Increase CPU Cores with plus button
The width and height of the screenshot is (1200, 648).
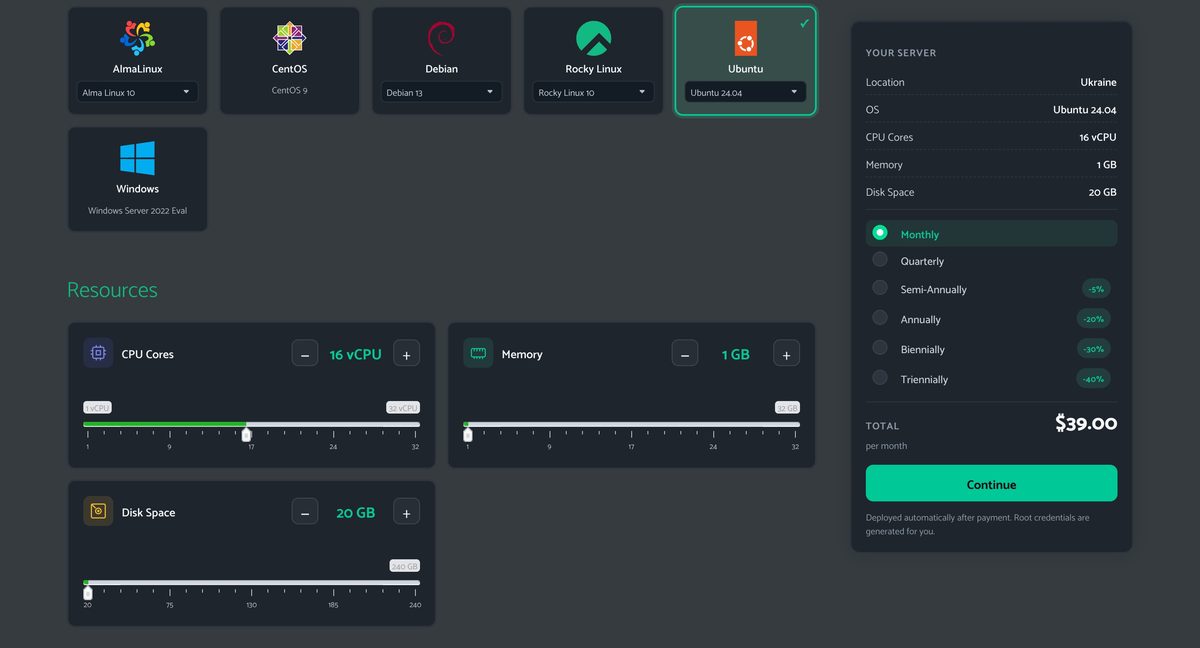point(406,353)
